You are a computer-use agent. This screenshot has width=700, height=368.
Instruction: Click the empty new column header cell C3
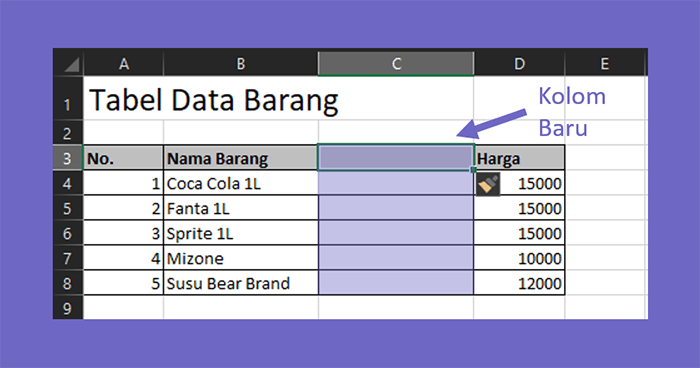coord(396,158)
